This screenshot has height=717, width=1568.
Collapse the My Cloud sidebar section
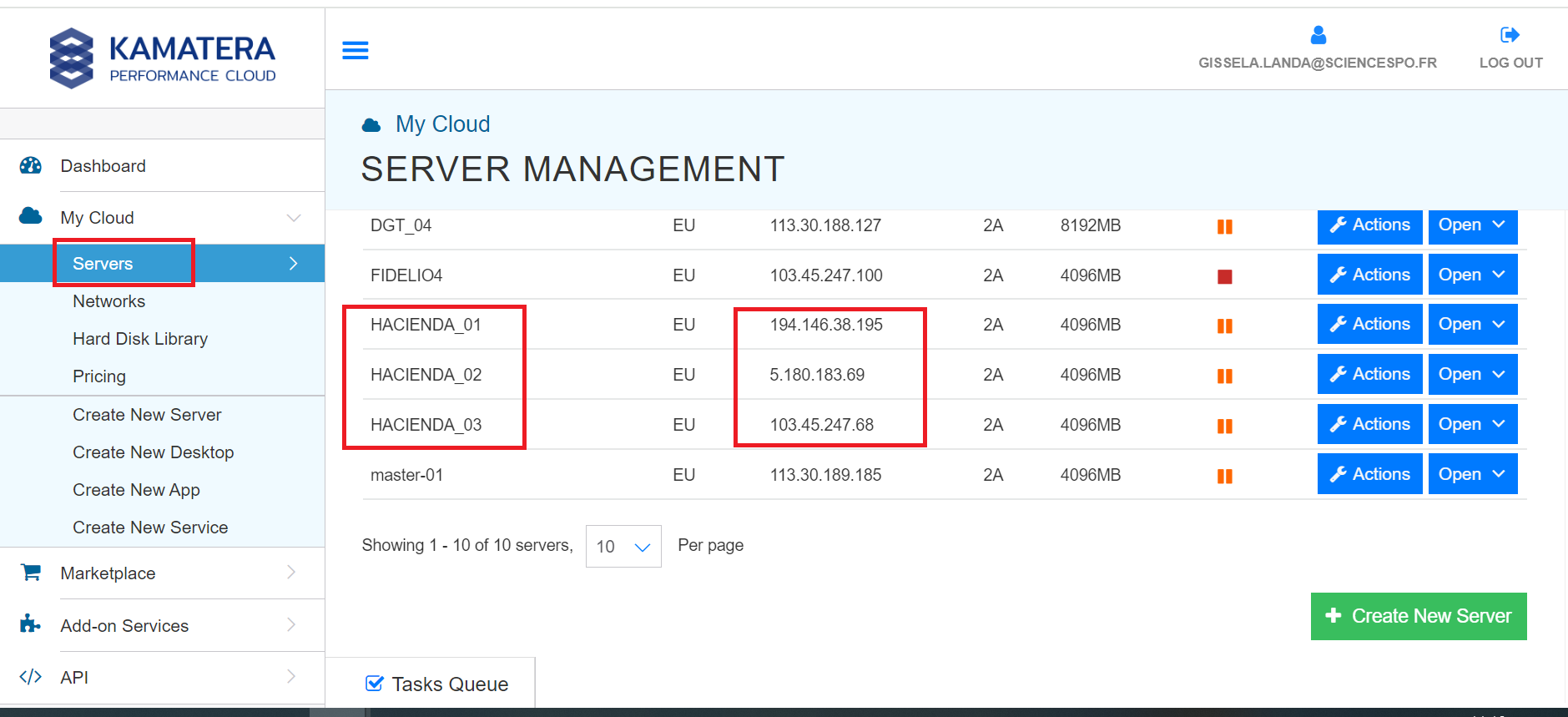tap(294, 218)
